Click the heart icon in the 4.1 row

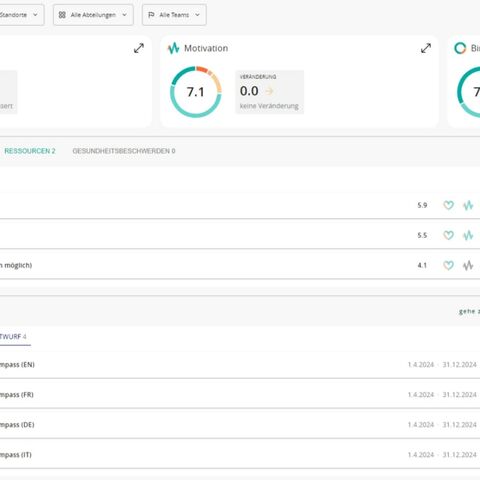point(448,265)
